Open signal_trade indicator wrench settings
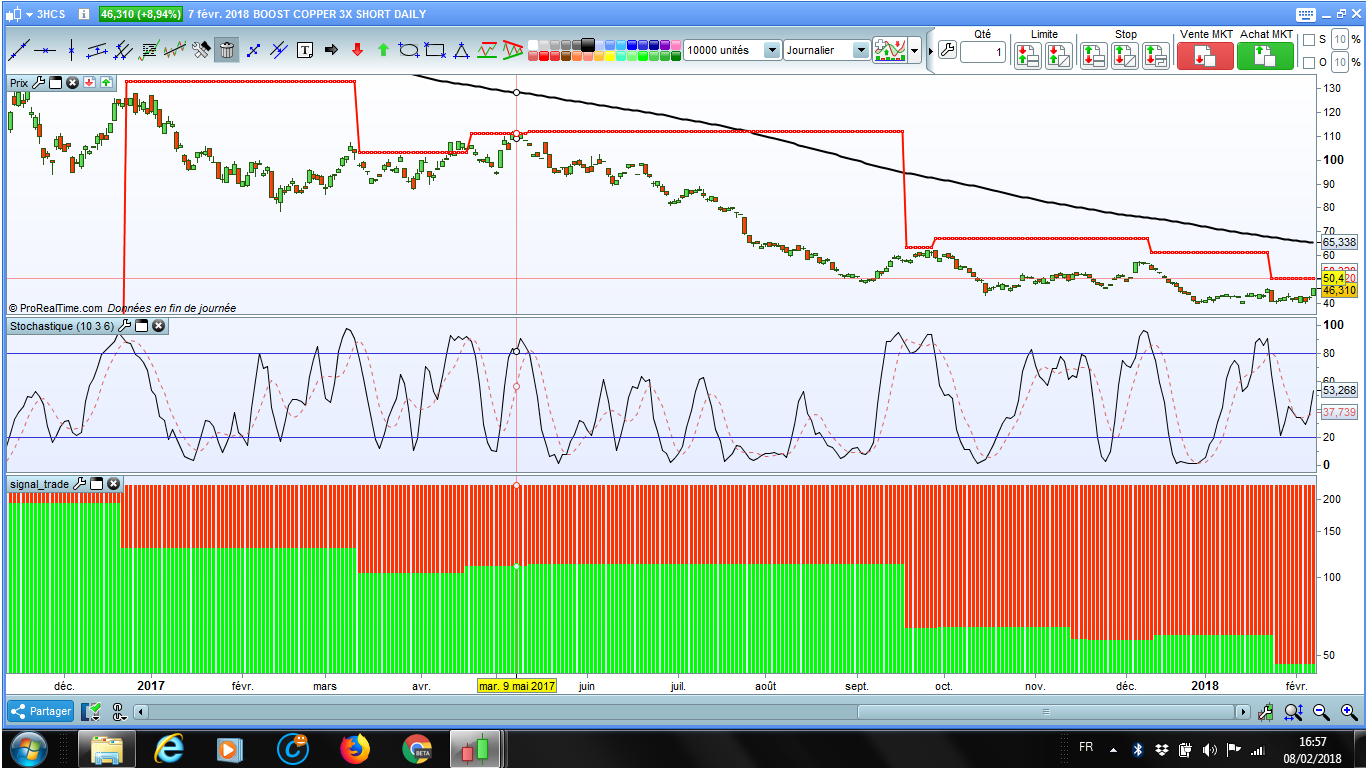Image resolution: width=1366 pixels, height=768 pixels. 80,484
